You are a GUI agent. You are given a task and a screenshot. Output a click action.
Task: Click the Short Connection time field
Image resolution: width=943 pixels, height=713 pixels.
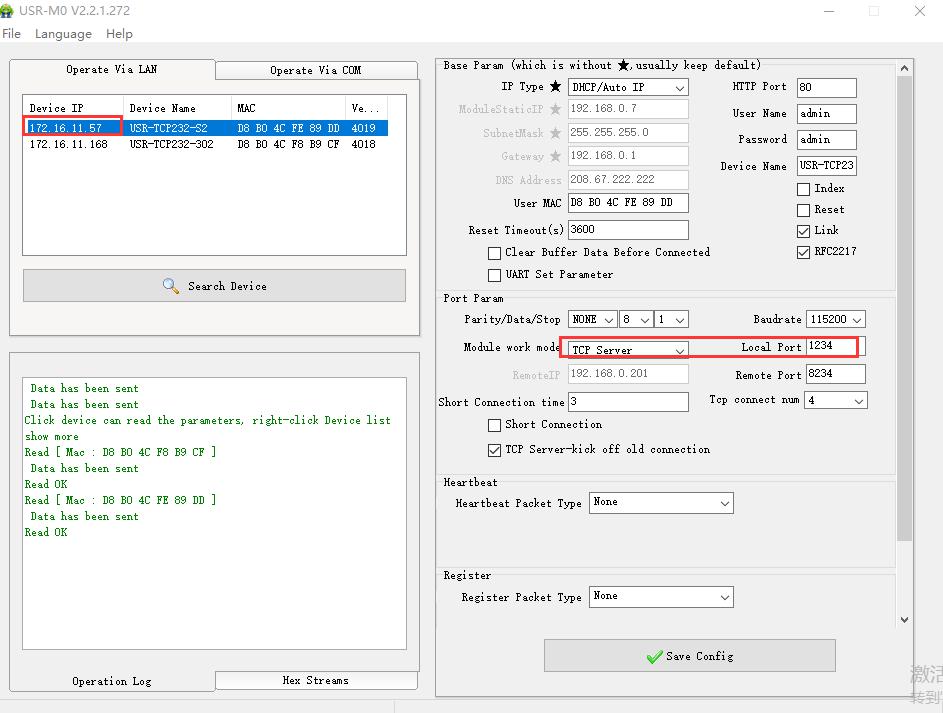click(628, 402)
